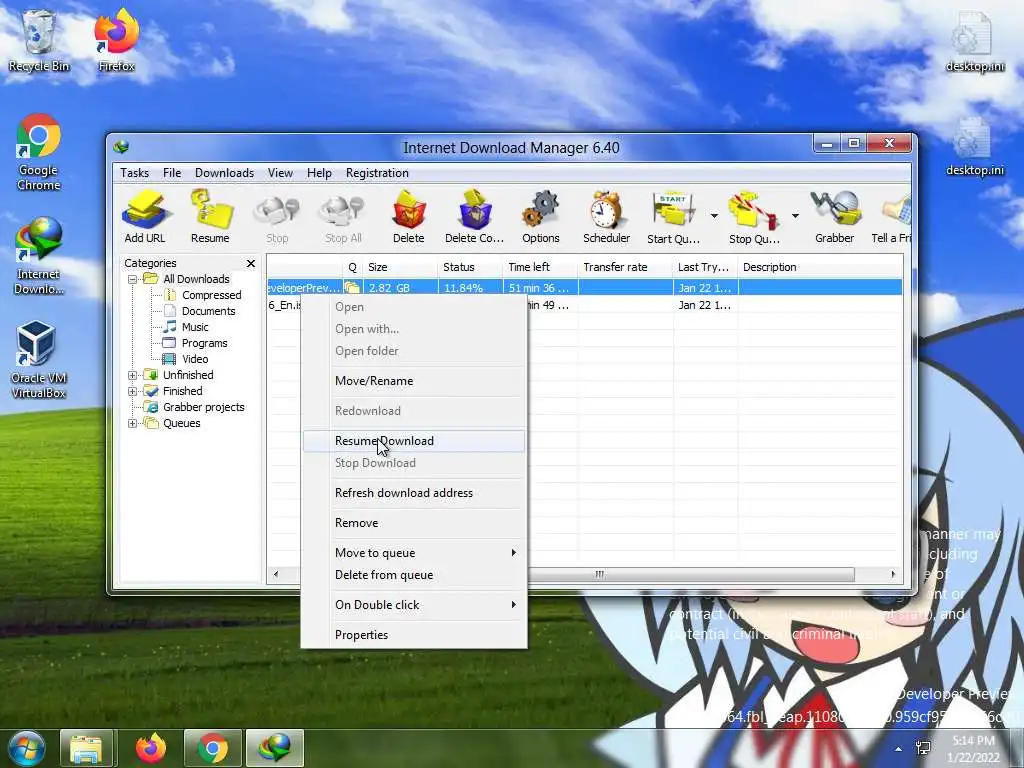Image resolution: width=1024 pixels, height=768 pixels.
Task: Sort by the Time left column header
Action: click(540, 267)
